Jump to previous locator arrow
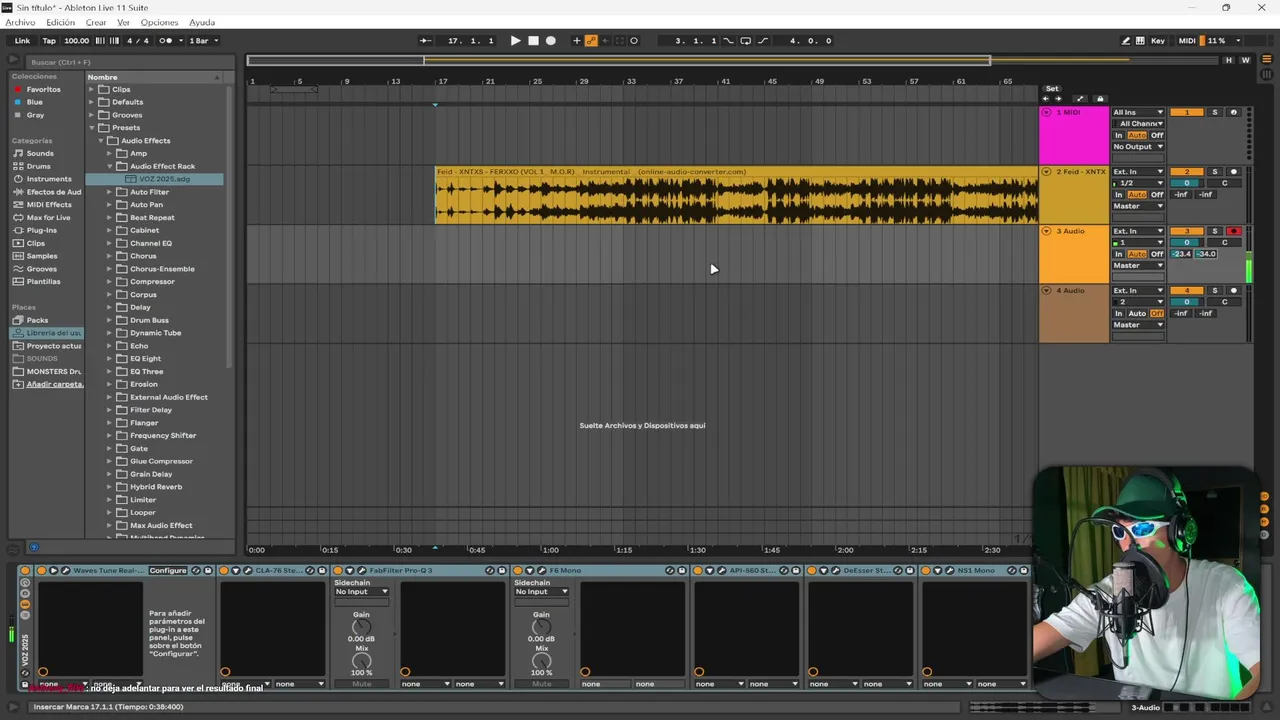The height and width of the screenshot is (720, 1280). (x=1046, y=98)
